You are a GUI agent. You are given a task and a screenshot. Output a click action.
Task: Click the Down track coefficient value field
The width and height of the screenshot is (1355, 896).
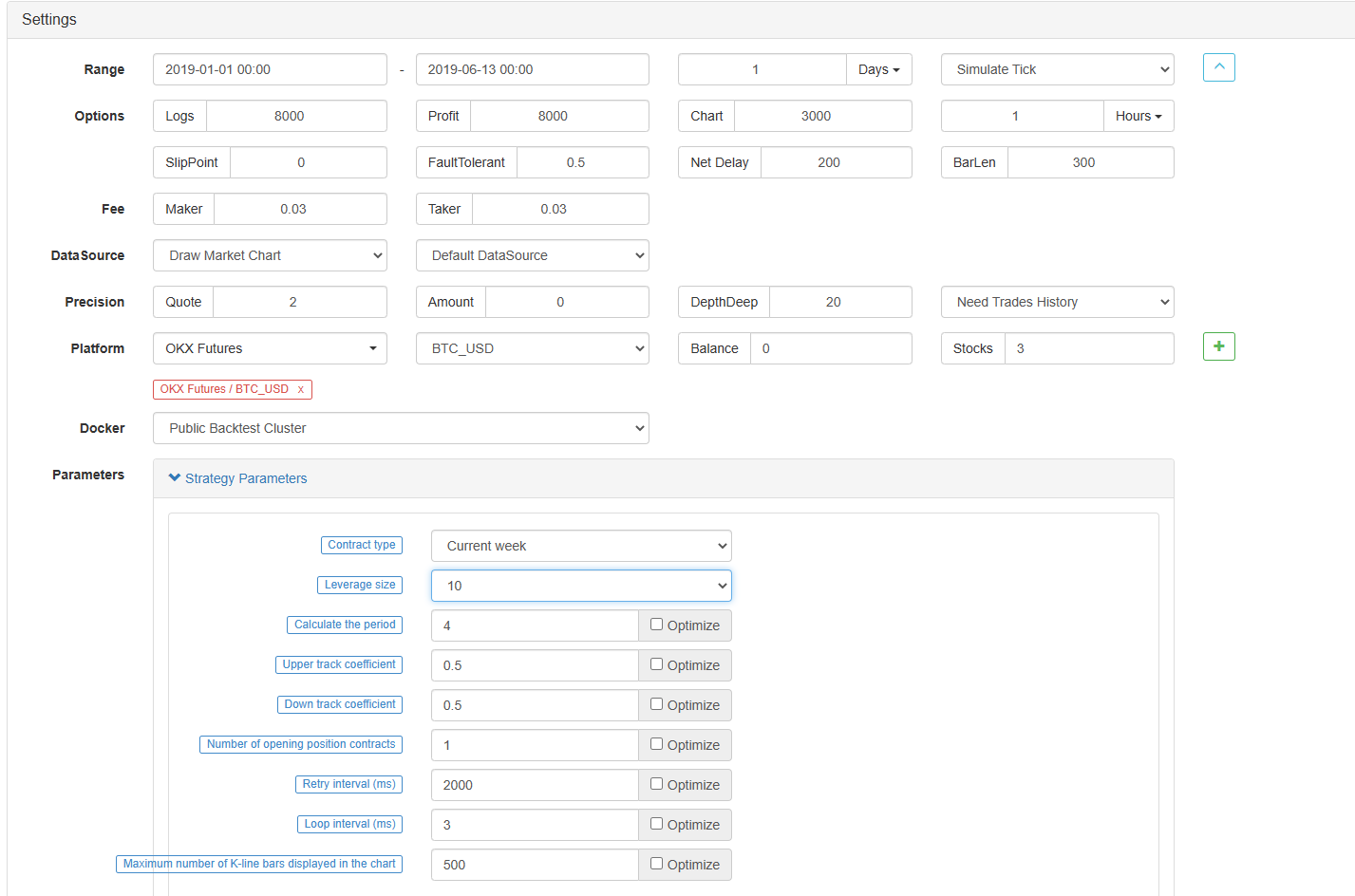tap(535, 705)
